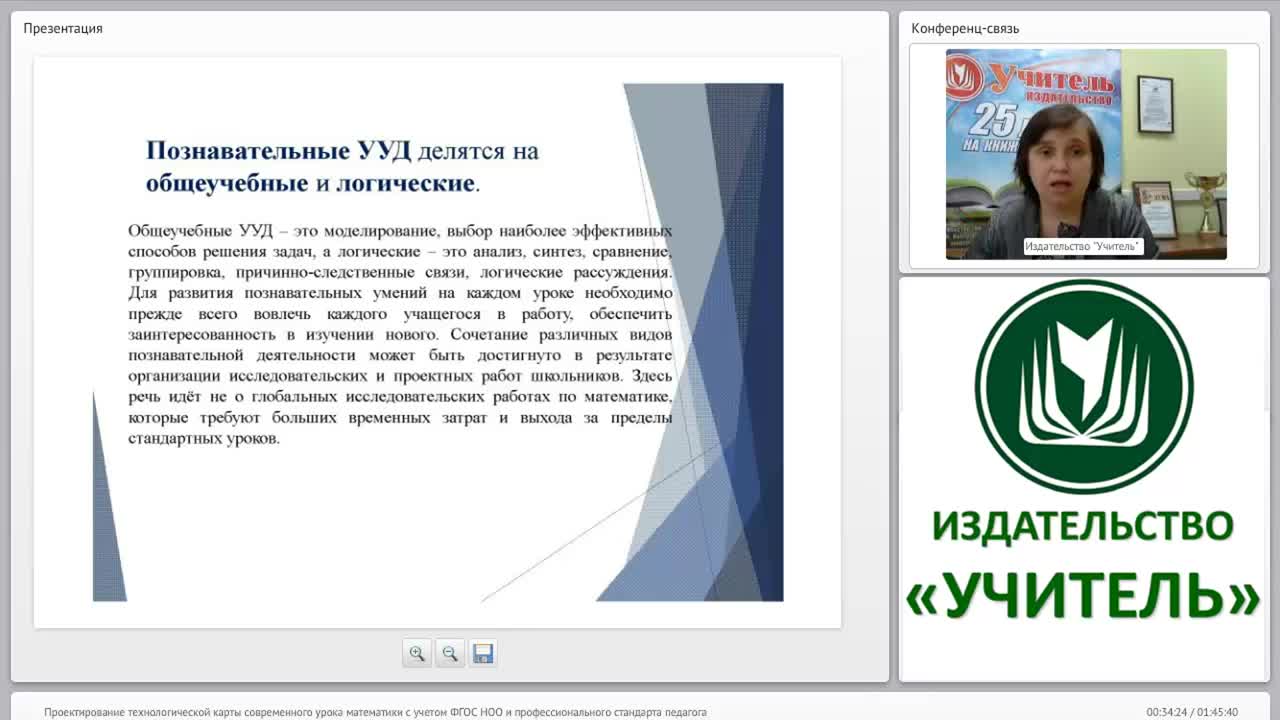
Task: Zoom out of the presentation slide
Action: click(450, 653)
